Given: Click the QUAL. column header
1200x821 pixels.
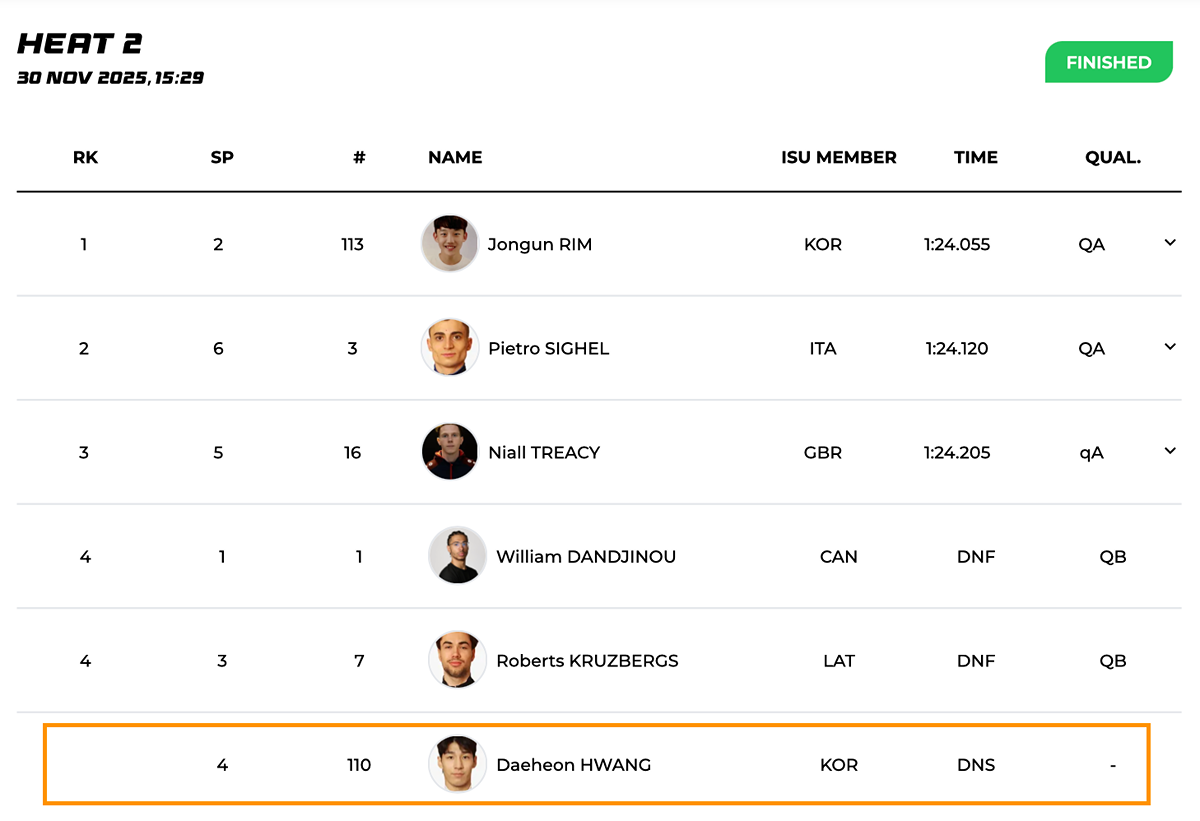Looking at the screenshot, I should (1113, 157).
